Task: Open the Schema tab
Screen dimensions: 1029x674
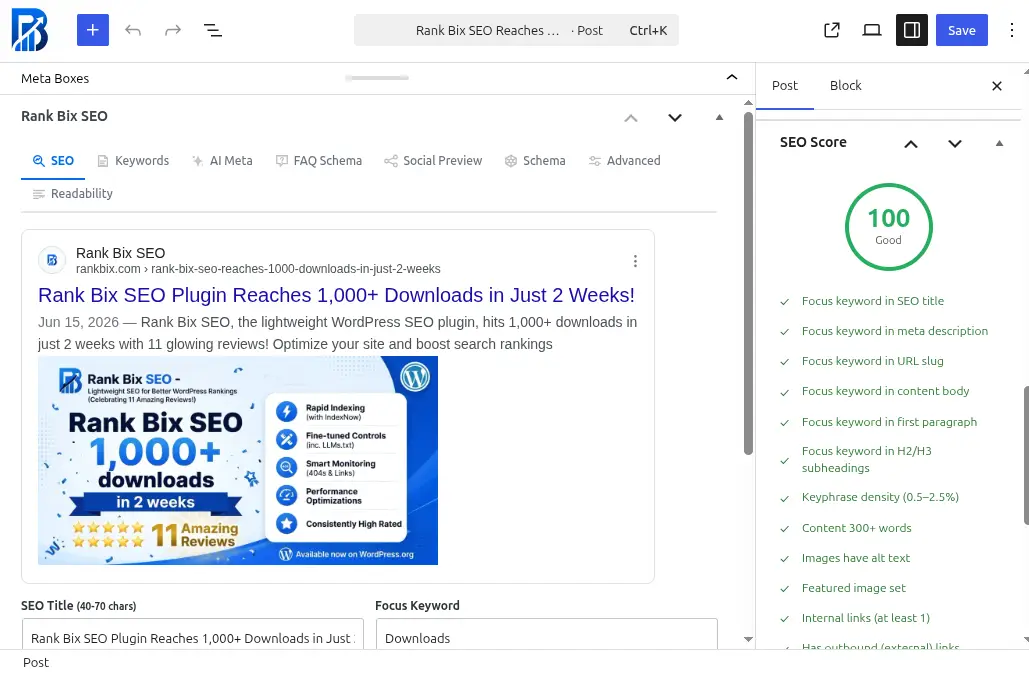Action: 535,161
